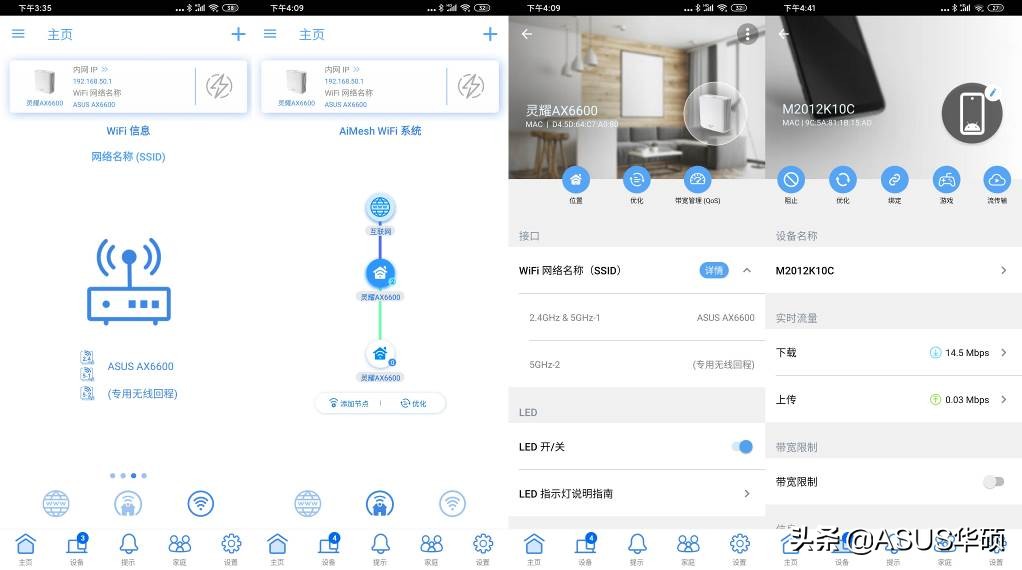This screenshot has width=1022, height=570.
Task: Tap the 2.4 band icon beside ASUS AX6600
Action: (x=87, y=357)
